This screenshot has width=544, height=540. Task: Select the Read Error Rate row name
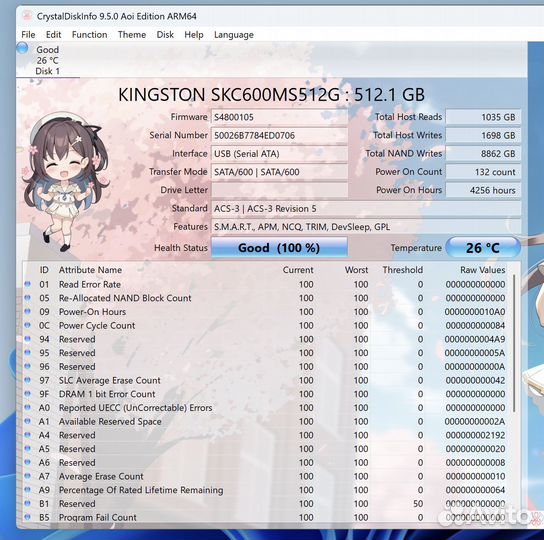[x=90, y=284]
